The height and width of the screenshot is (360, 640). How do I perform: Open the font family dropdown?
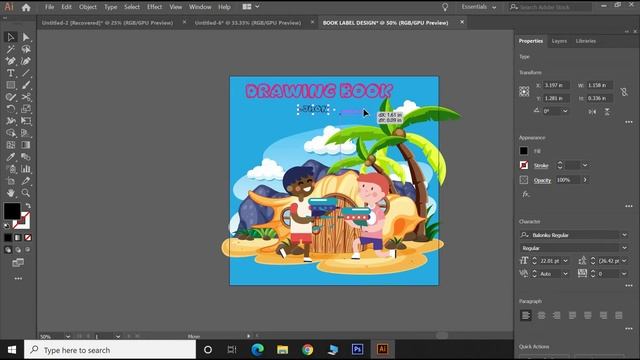(624, 235)
